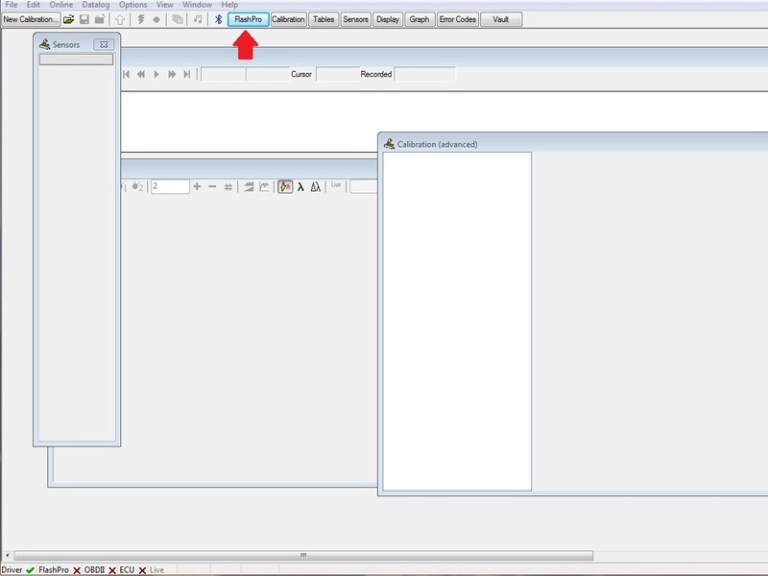Open the FlashPro window button
768x576 pixels.
[x=248, y=20]
